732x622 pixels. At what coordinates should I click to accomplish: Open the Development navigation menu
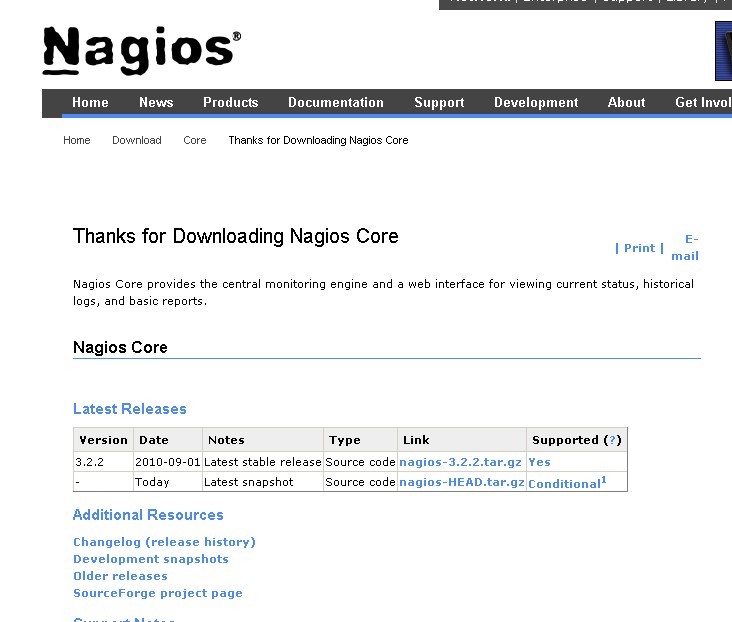click(x=536, y=102)
